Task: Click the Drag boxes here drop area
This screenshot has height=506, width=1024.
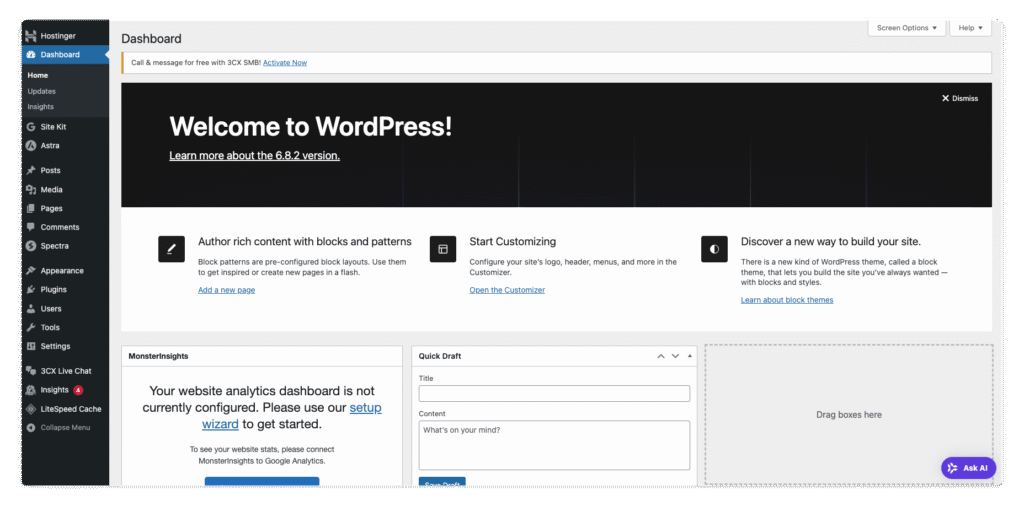Action: (x=849, y=415)
